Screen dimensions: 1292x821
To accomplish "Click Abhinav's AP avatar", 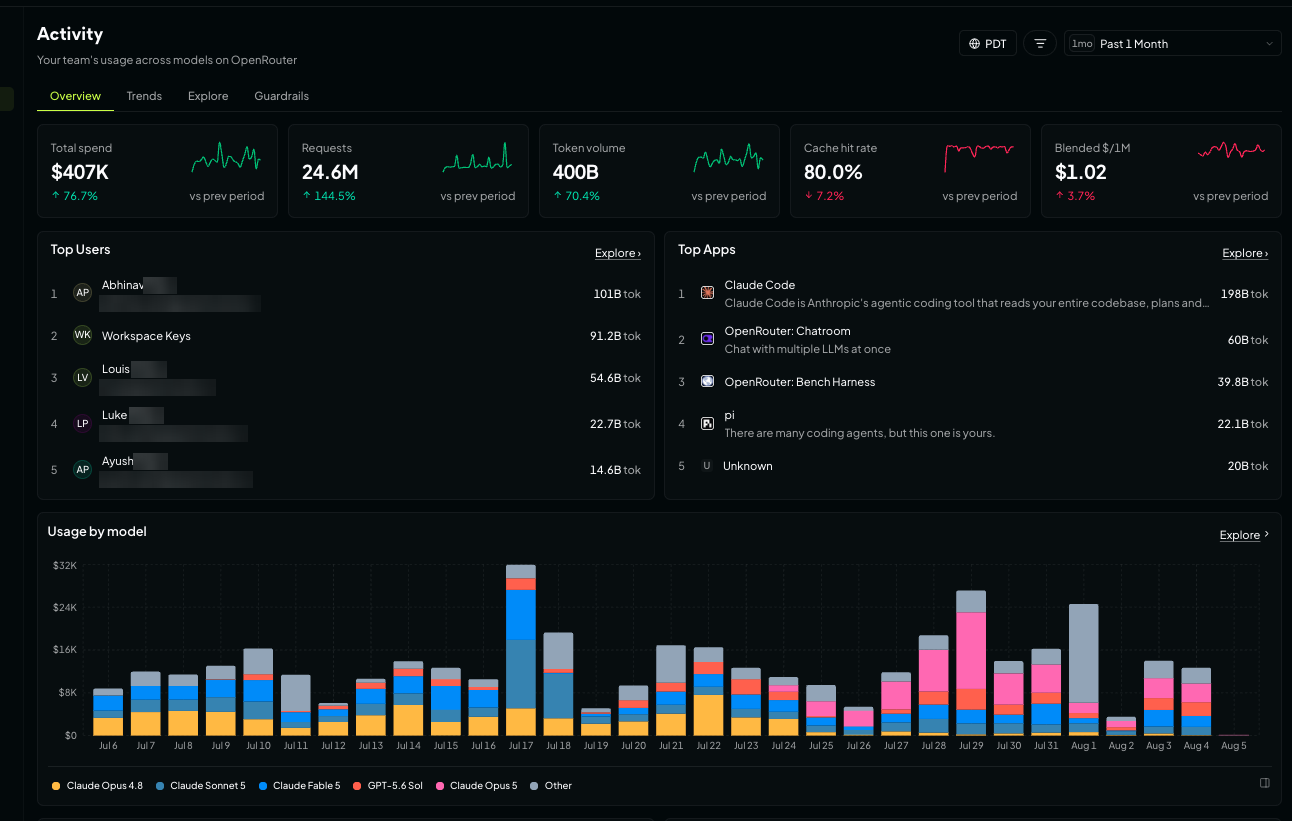I will click(x=83, y=293).
